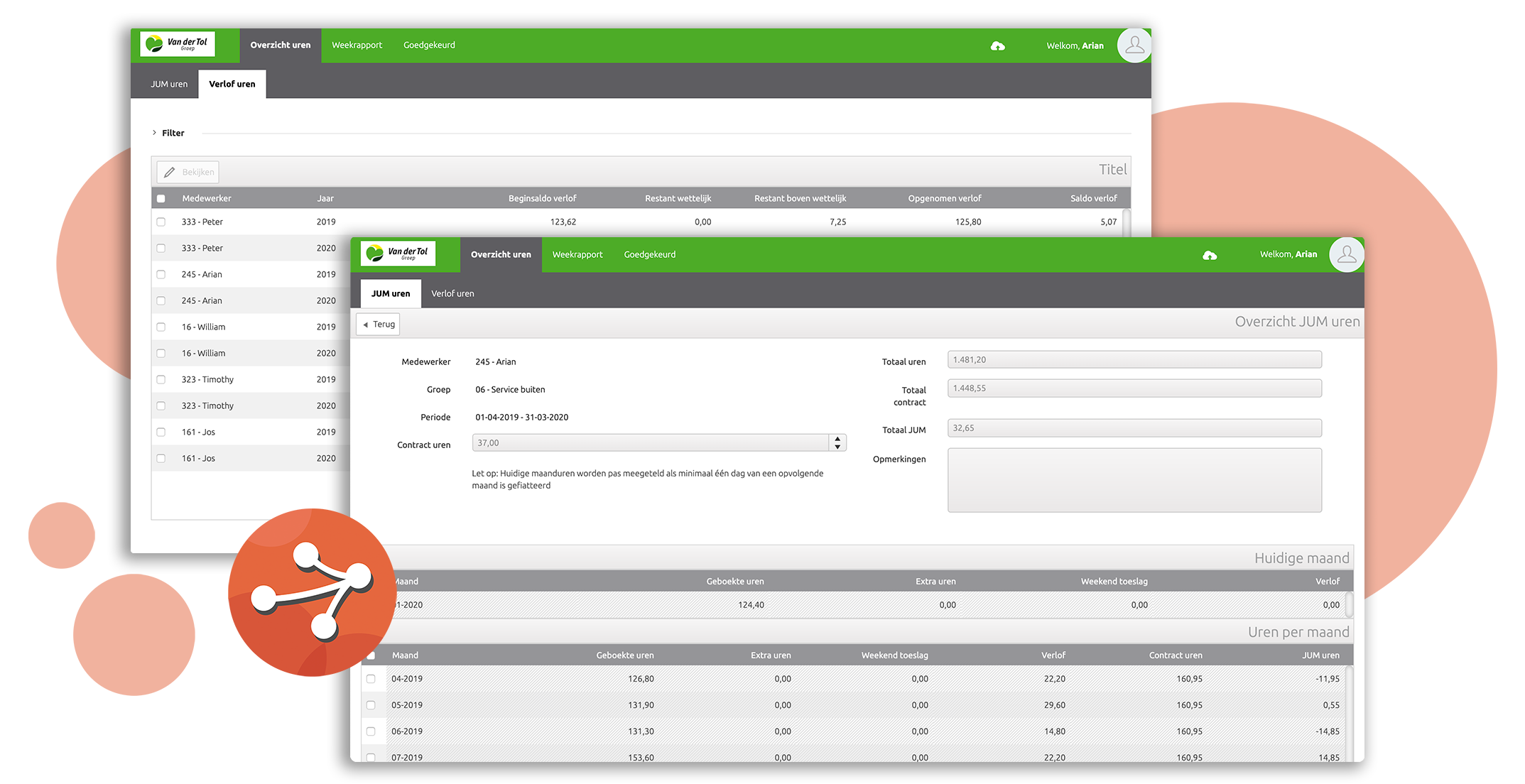Click Welkom, Arian in front window
The width and height of the screenshot is (1525, 784).
tap(1288, 255)
